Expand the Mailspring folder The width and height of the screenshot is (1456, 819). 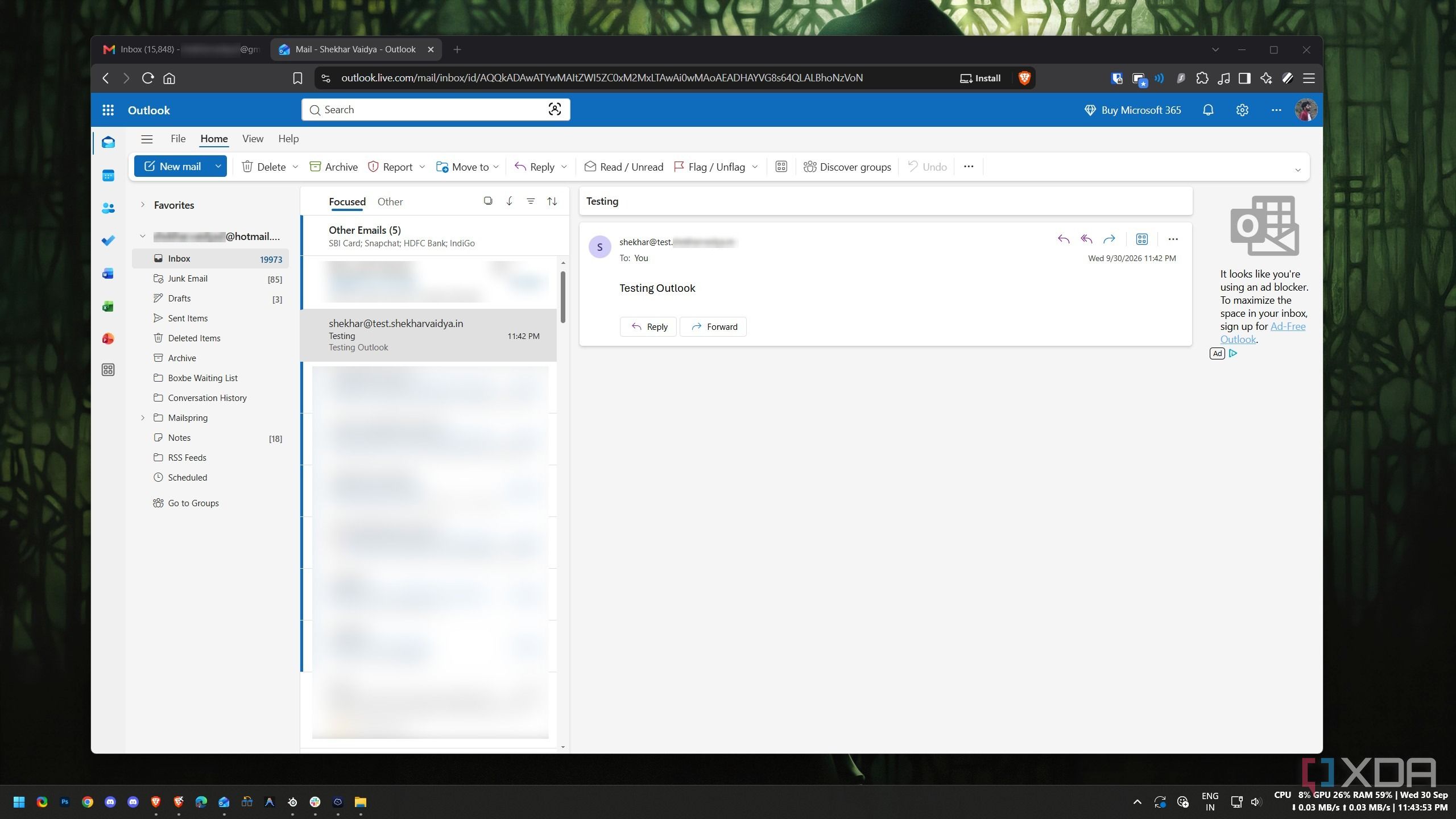pyautogui.click(x=143, y=417)
